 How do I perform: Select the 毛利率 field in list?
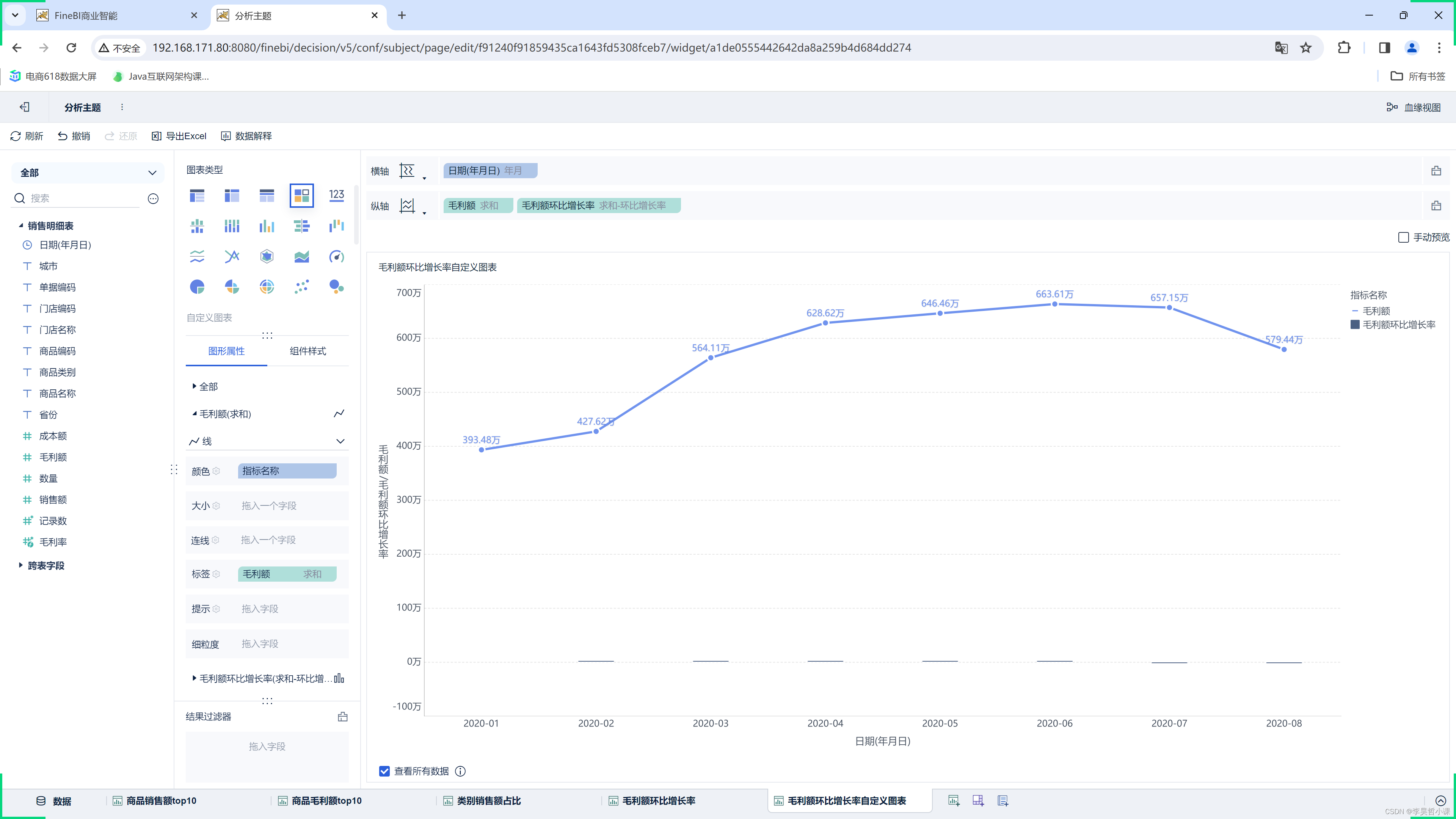53,542
